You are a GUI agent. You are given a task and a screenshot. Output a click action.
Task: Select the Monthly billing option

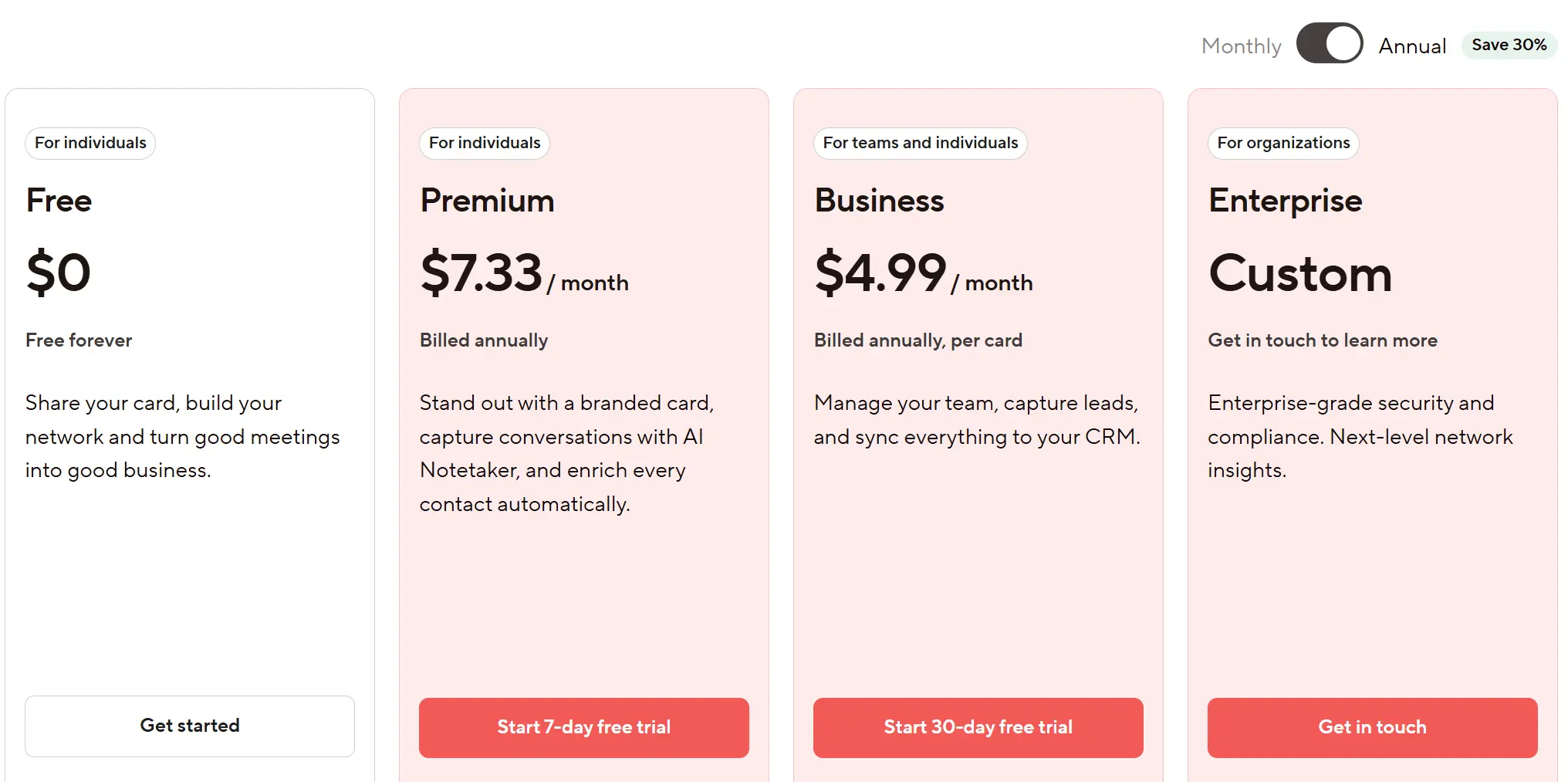click(1239, 45)
